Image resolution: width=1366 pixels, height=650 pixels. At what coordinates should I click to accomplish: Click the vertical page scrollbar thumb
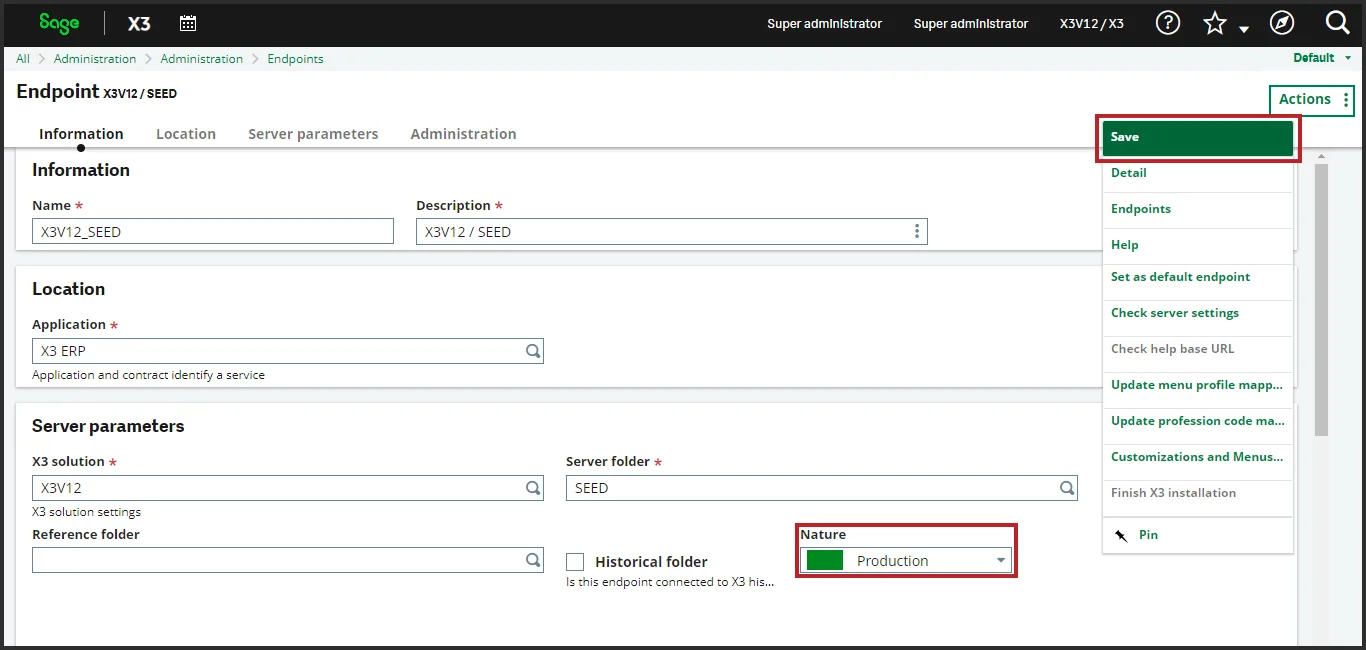coord(1321,300)
